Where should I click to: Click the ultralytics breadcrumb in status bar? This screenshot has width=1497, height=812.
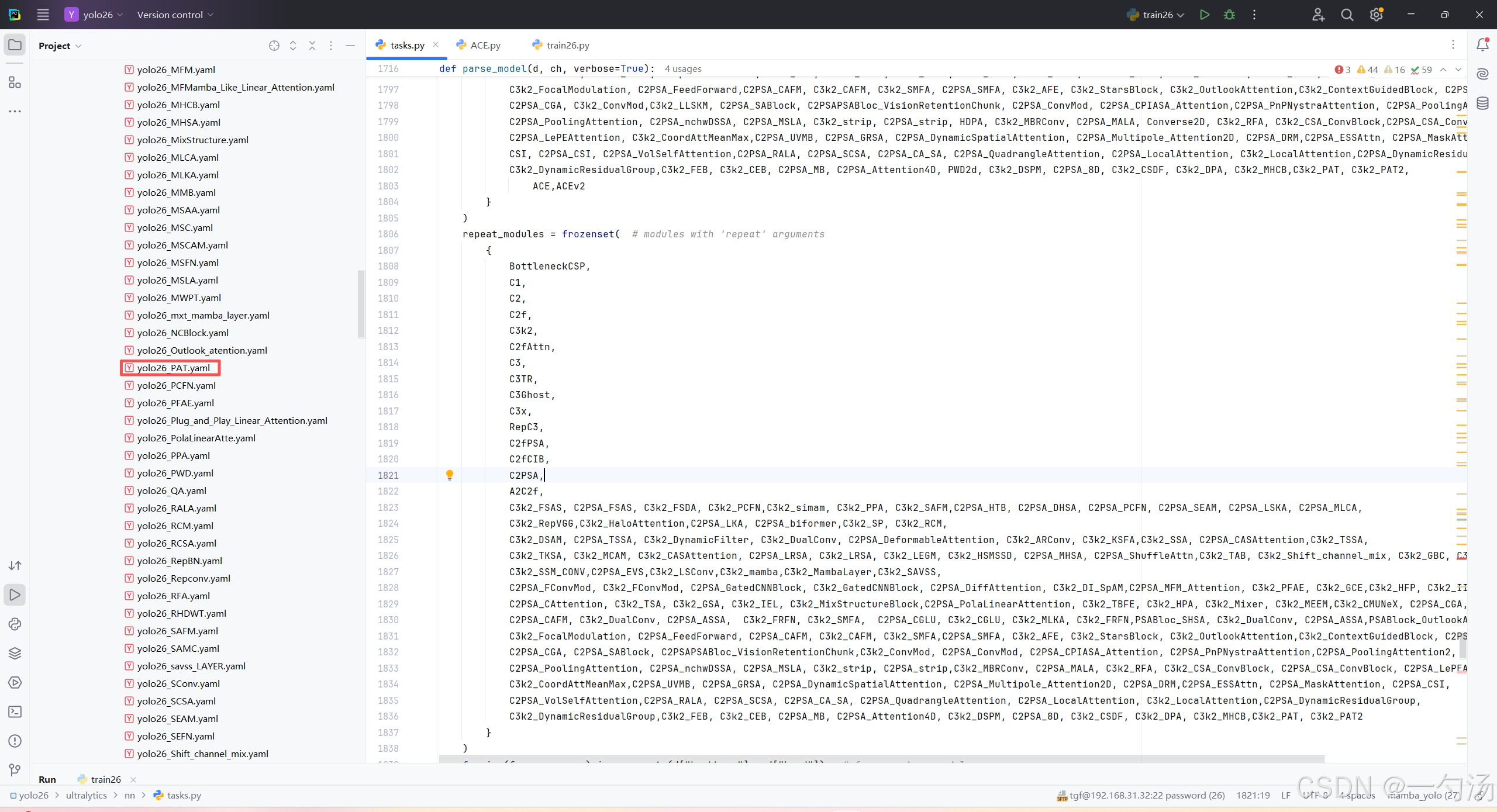(87, 795)
